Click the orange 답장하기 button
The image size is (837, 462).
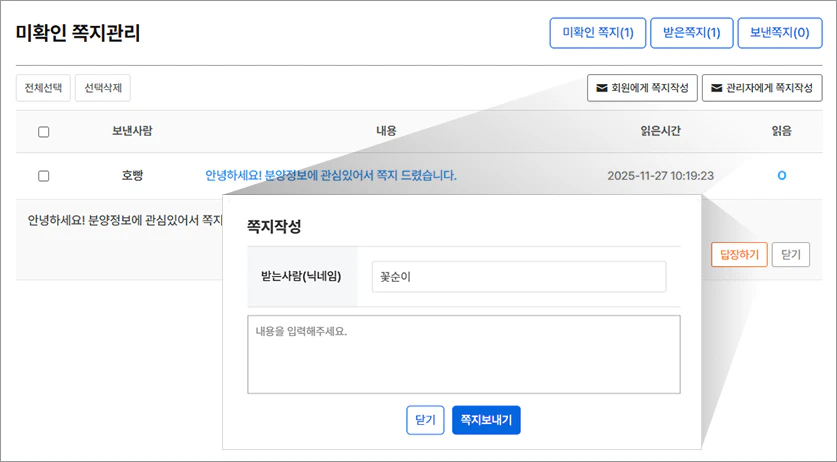coord(739,254)
